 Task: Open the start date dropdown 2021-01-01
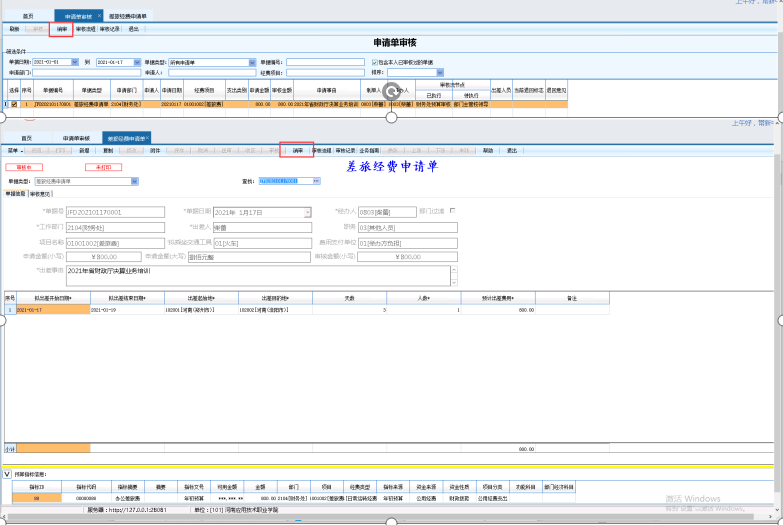coord(75,62)
